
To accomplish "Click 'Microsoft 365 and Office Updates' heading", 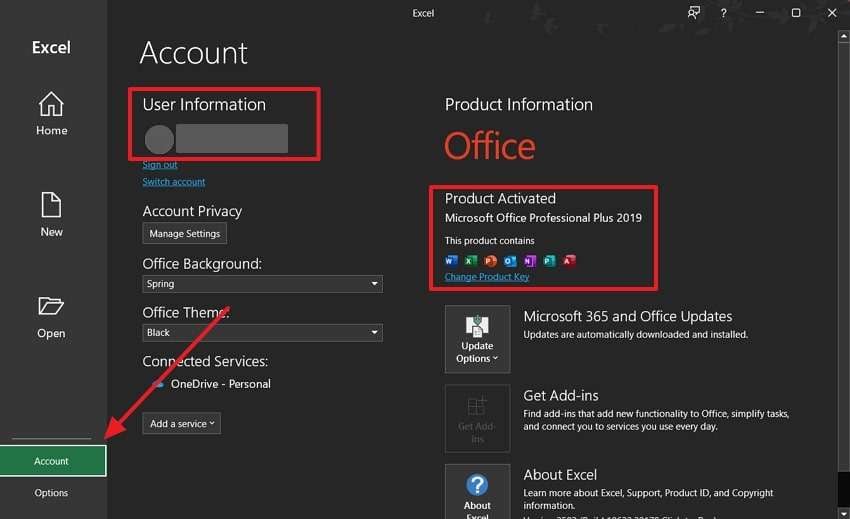I will click(628, 316).
